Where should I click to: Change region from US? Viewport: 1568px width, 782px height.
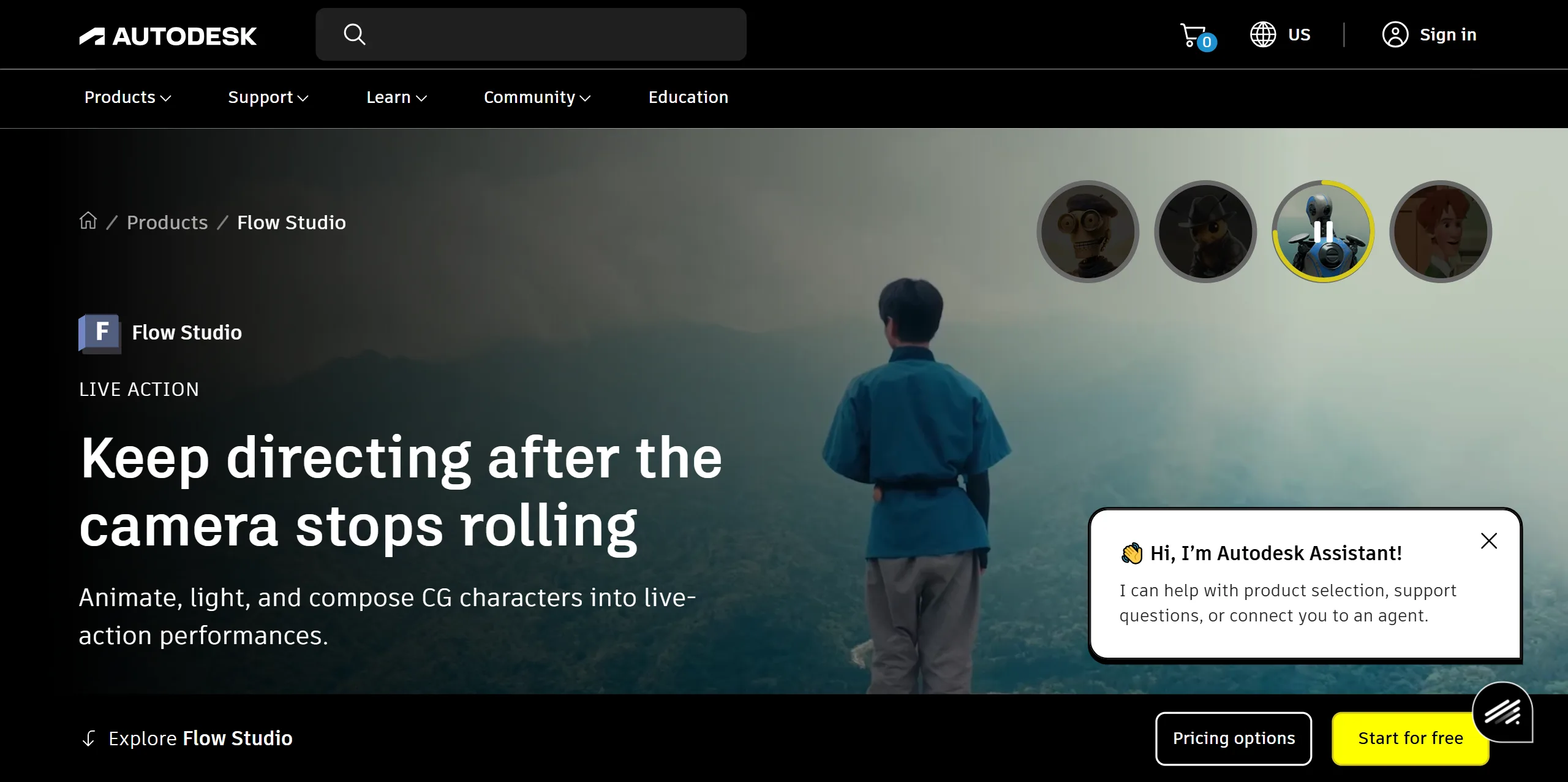(1298, 35)
